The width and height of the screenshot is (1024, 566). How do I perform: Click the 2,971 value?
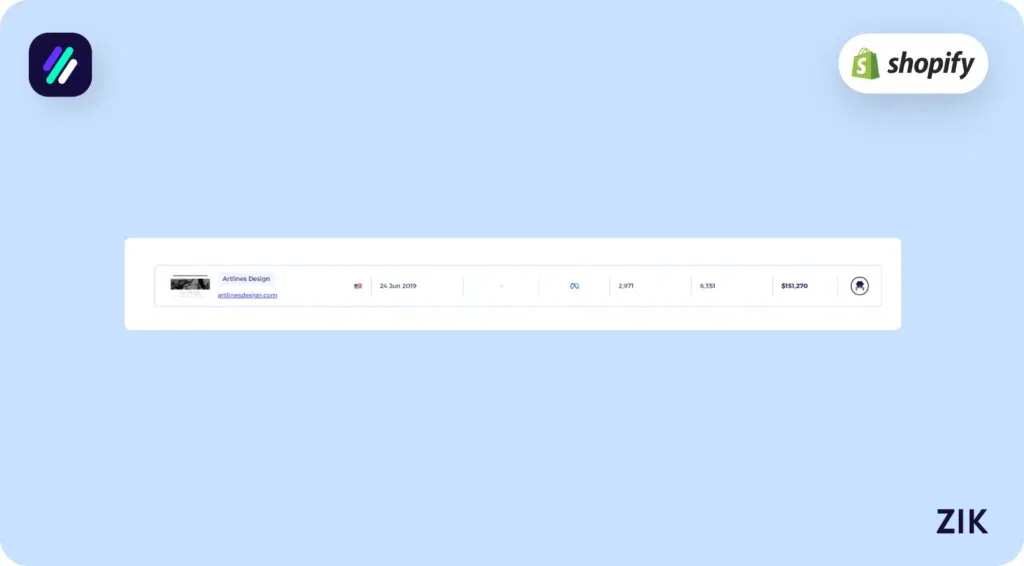626,286
